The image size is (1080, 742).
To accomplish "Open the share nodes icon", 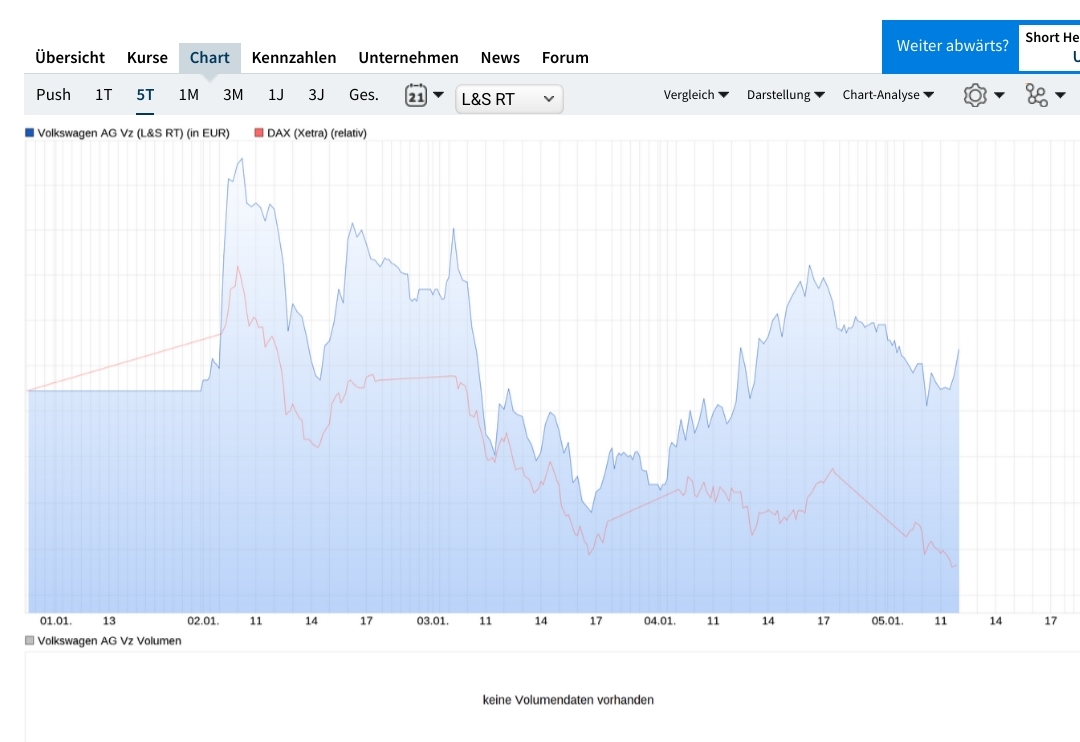I will (x=1037, y=95).
